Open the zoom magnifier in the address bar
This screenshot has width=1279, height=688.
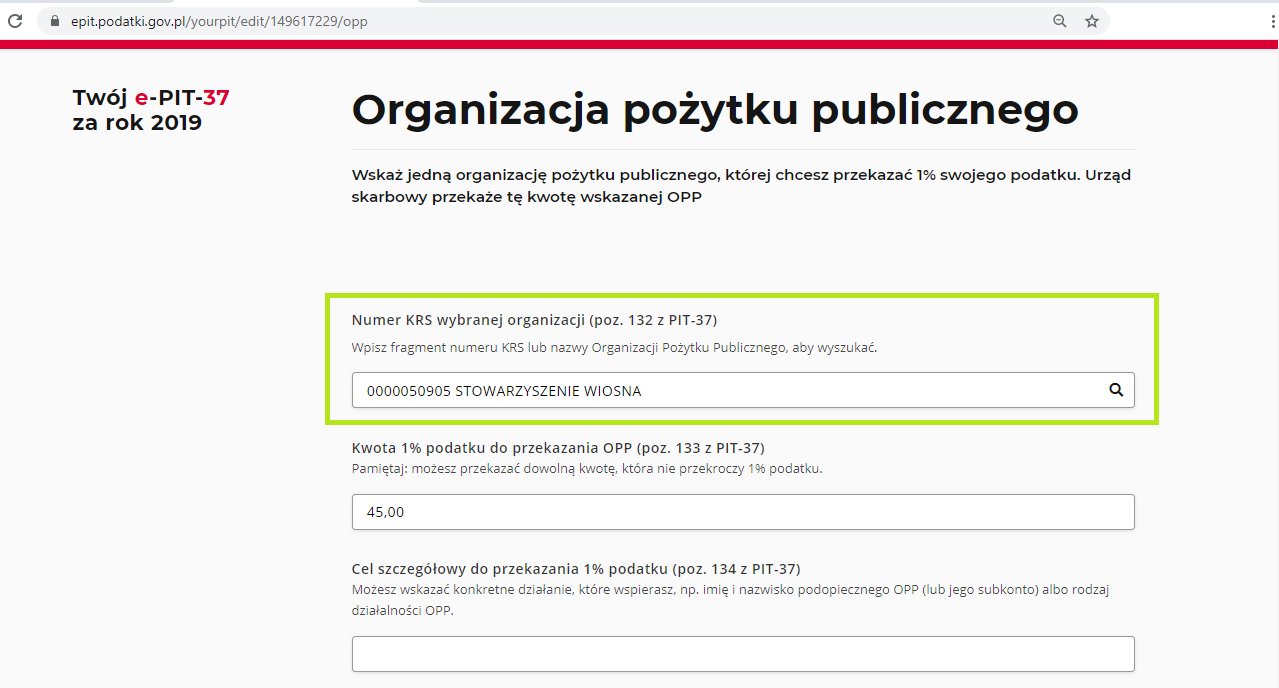(x=1060, y=20)
